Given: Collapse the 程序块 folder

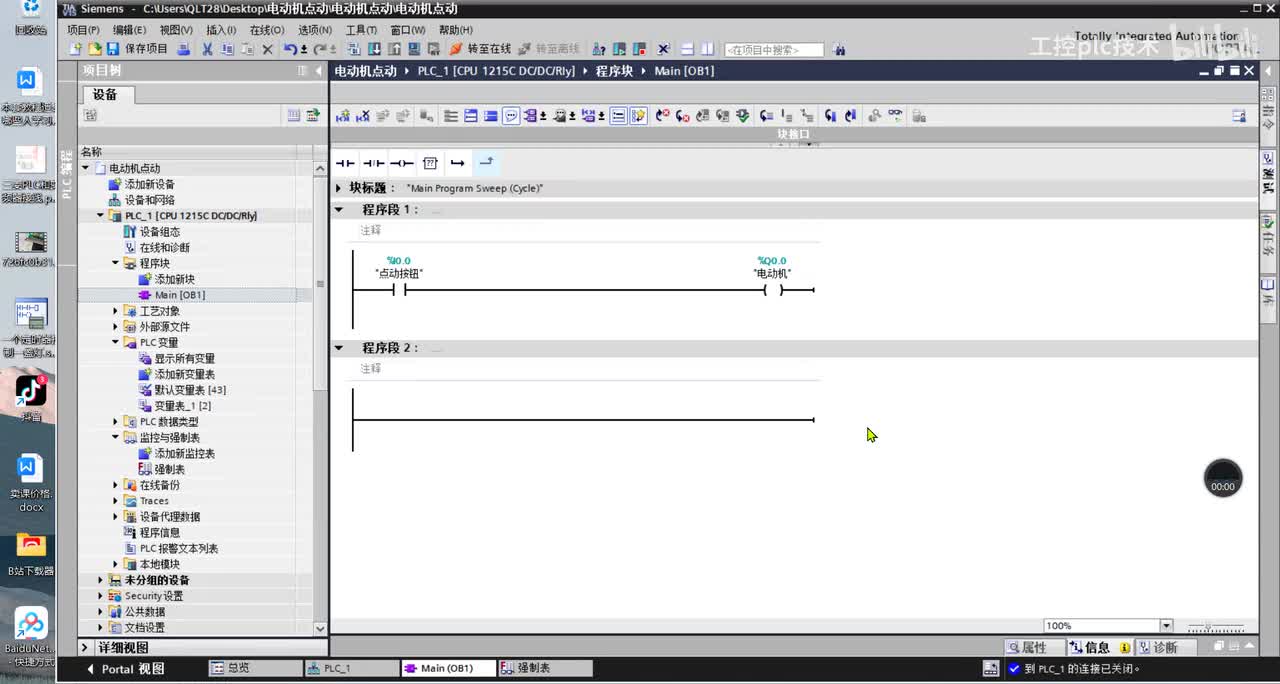Looking at the screenshot, I should tap(116, 263).
